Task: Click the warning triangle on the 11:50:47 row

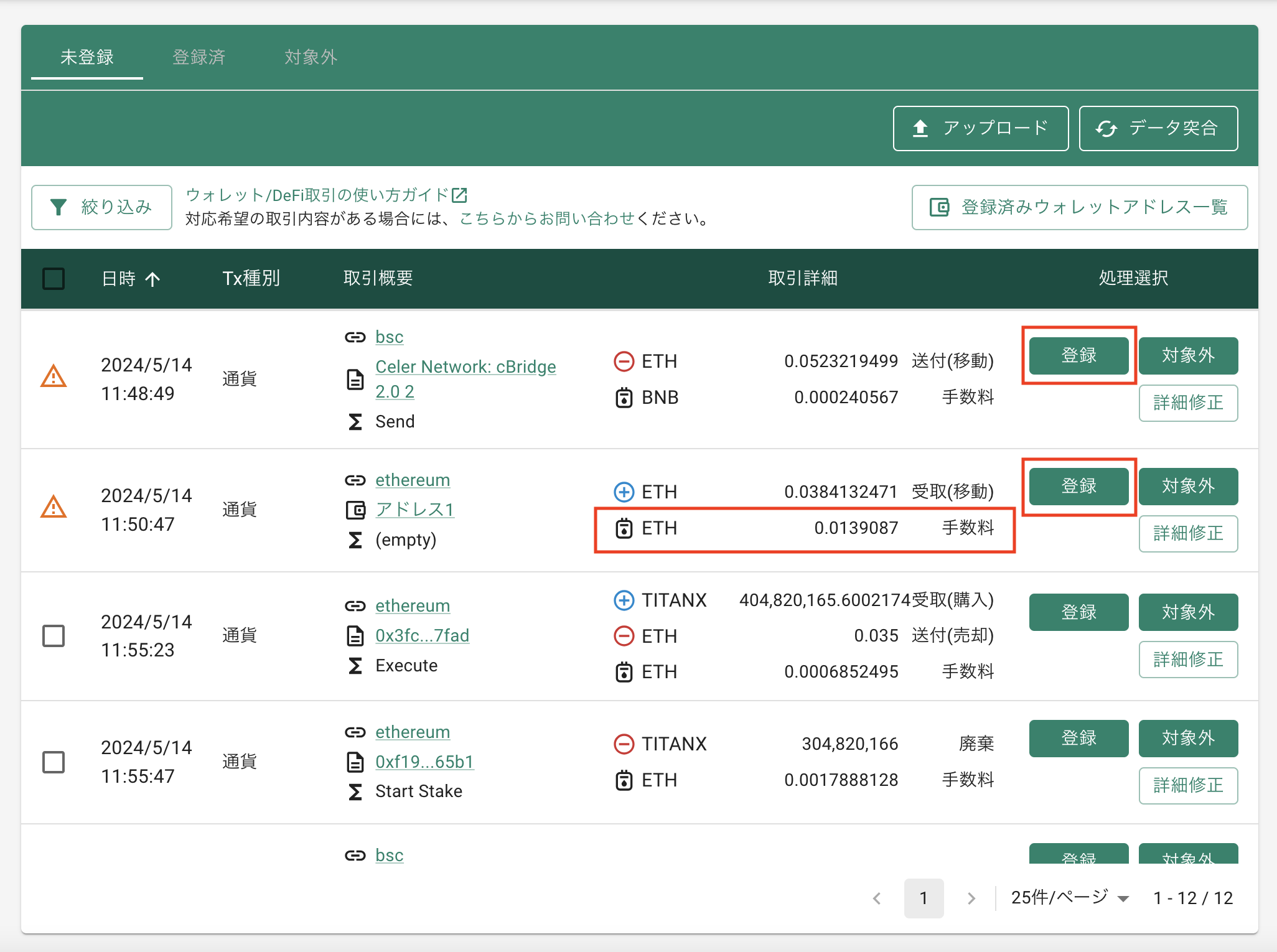Action: (x=54, y=506)
